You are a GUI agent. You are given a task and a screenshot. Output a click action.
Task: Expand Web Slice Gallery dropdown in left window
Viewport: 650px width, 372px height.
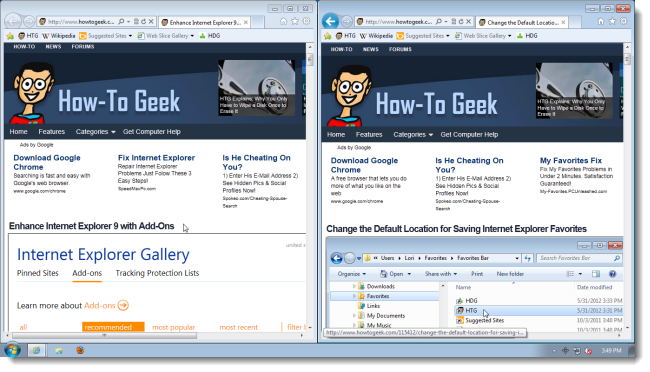[x=192, y=36]
